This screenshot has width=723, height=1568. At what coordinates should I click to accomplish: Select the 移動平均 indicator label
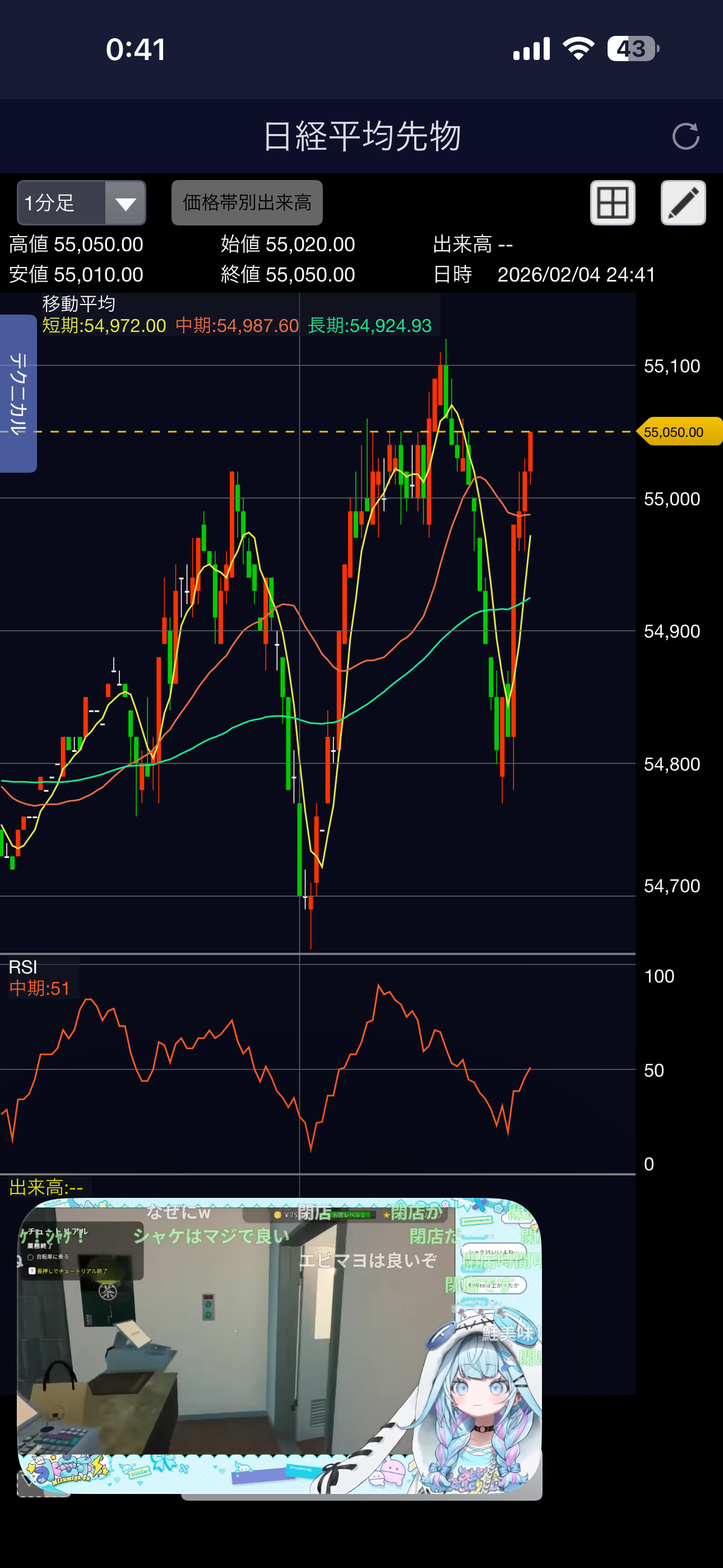tap(78, 303)
